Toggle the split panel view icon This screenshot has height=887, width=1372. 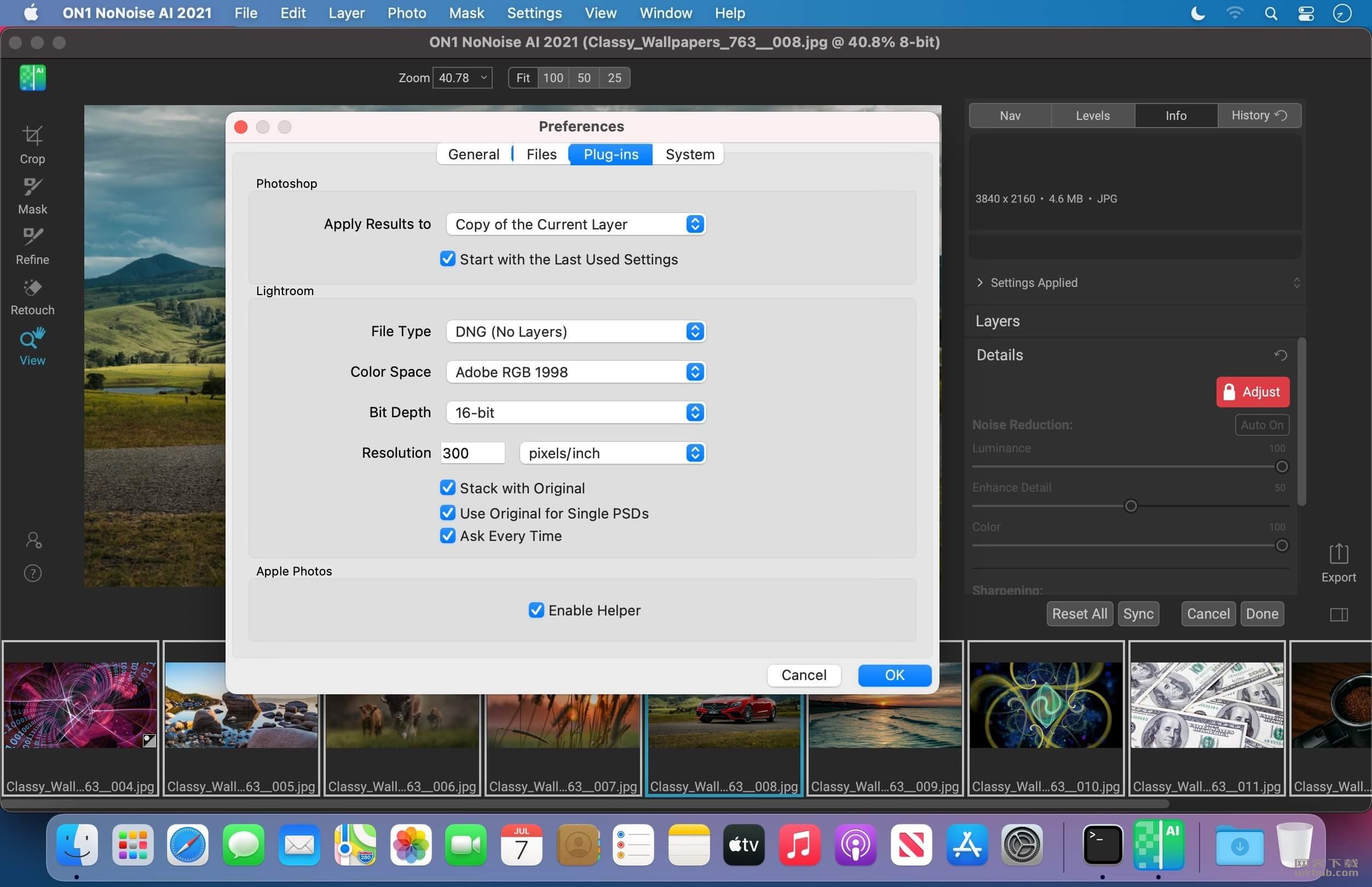pyautogui.click(x=1338, y=614)
